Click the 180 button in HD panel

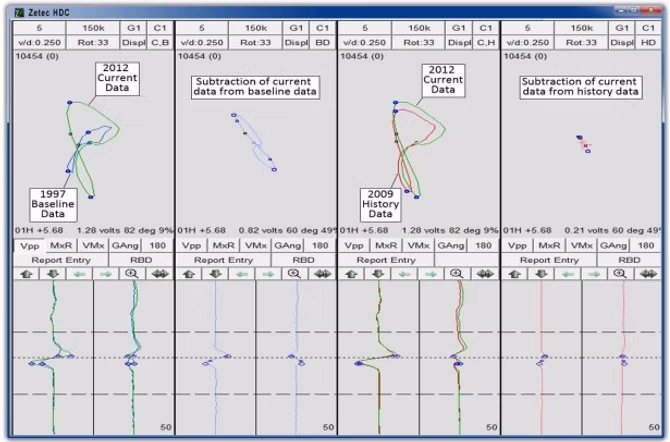click(646, 246)
